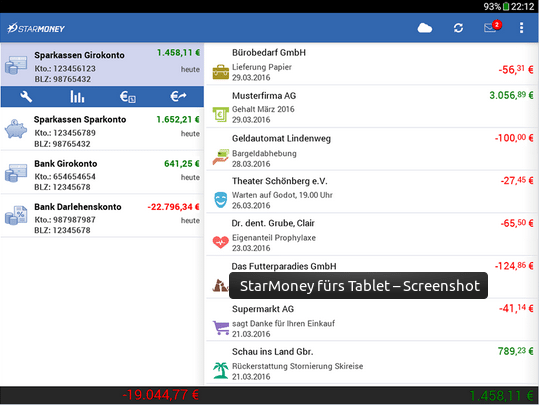Open the cloud sync icon
Viewport: 539px width, 405px height.
pyautogui.click(x=425, y=28)
